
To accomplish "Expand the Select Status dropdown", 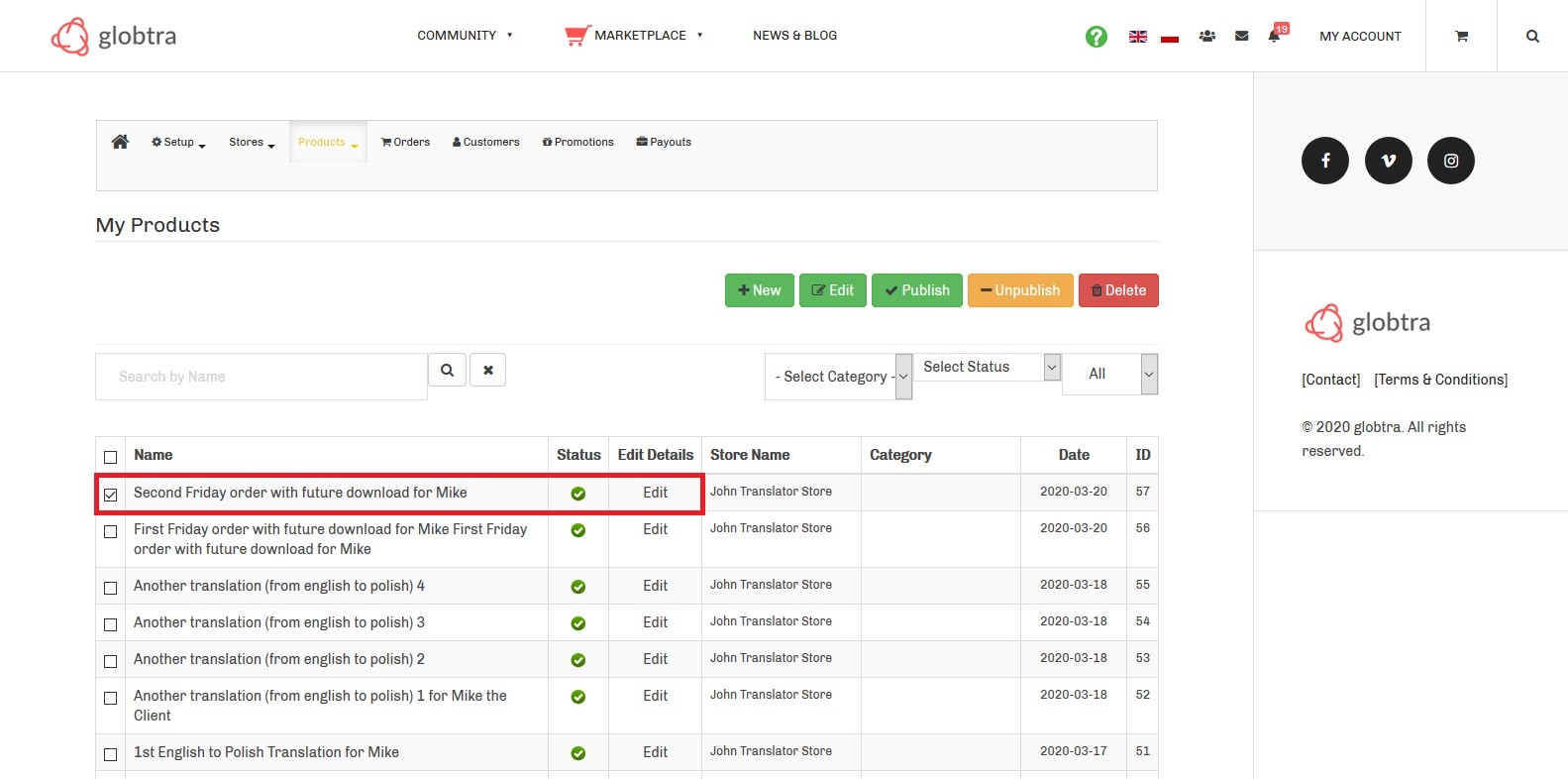I will point(987,367).
